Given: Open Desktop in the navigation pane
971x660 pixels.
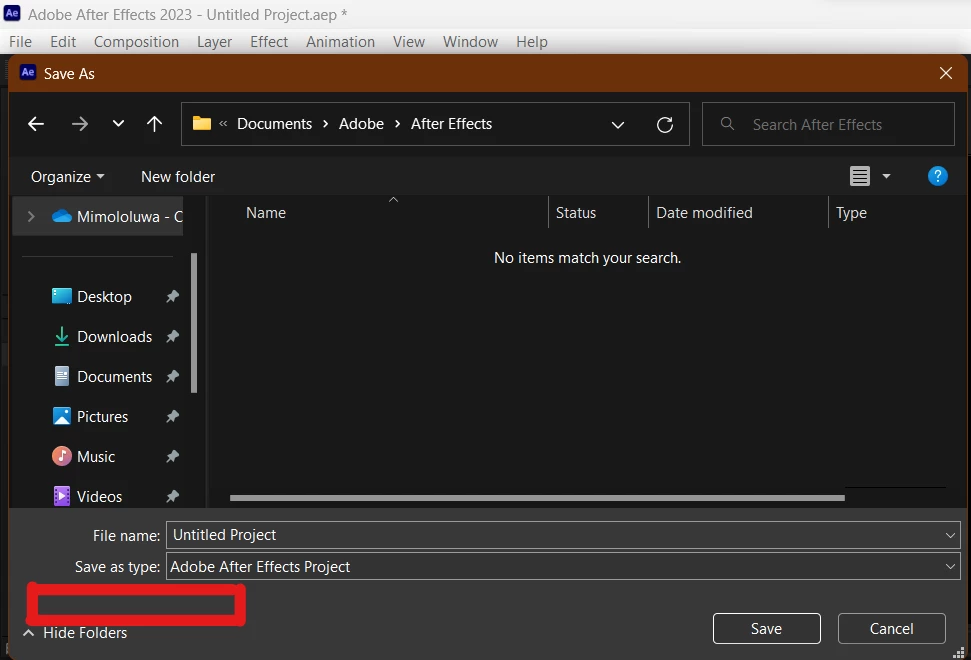Looking at the screenshot, I should tap(104, 297).
